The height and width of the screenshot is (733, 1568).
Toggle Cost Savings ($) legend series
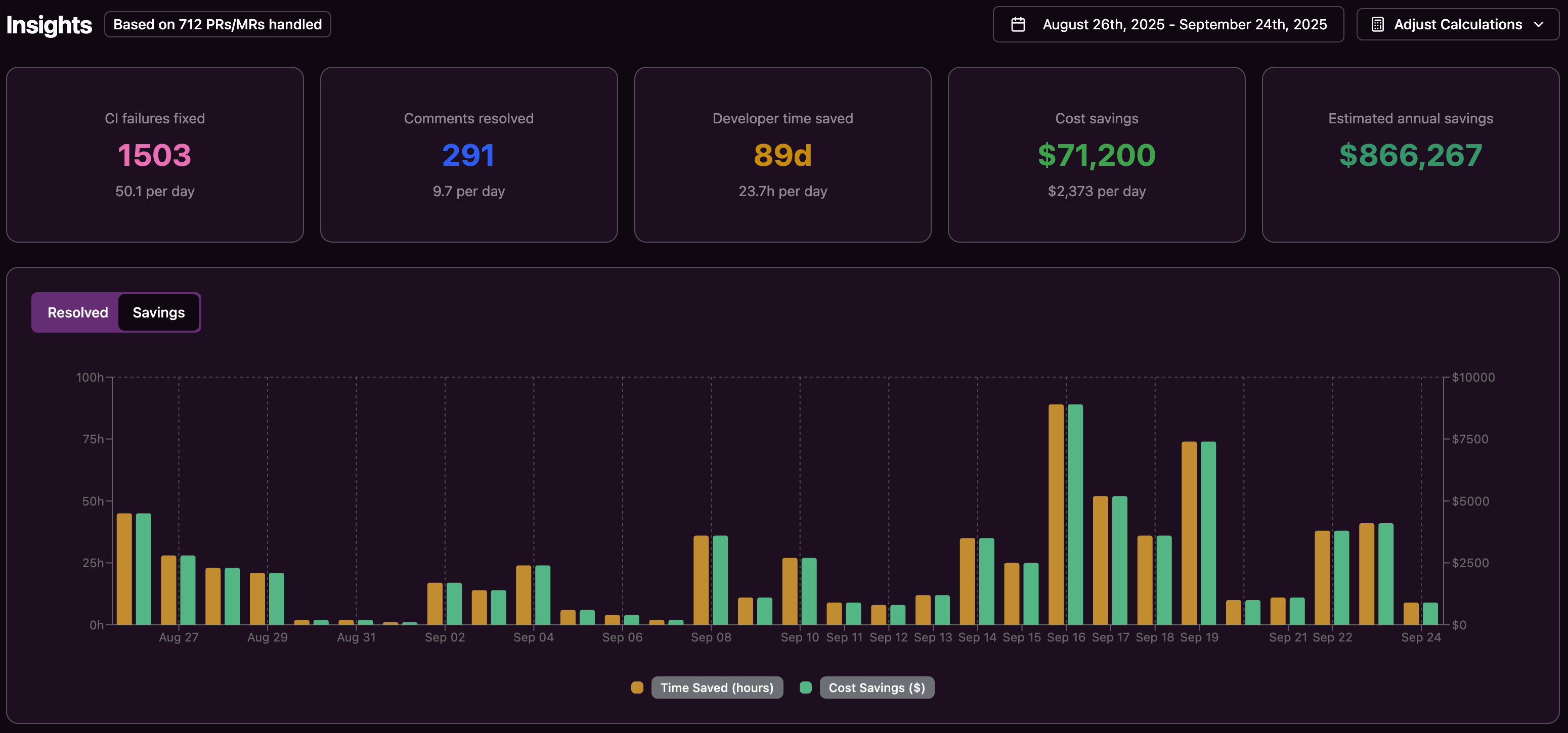point(877,688)
